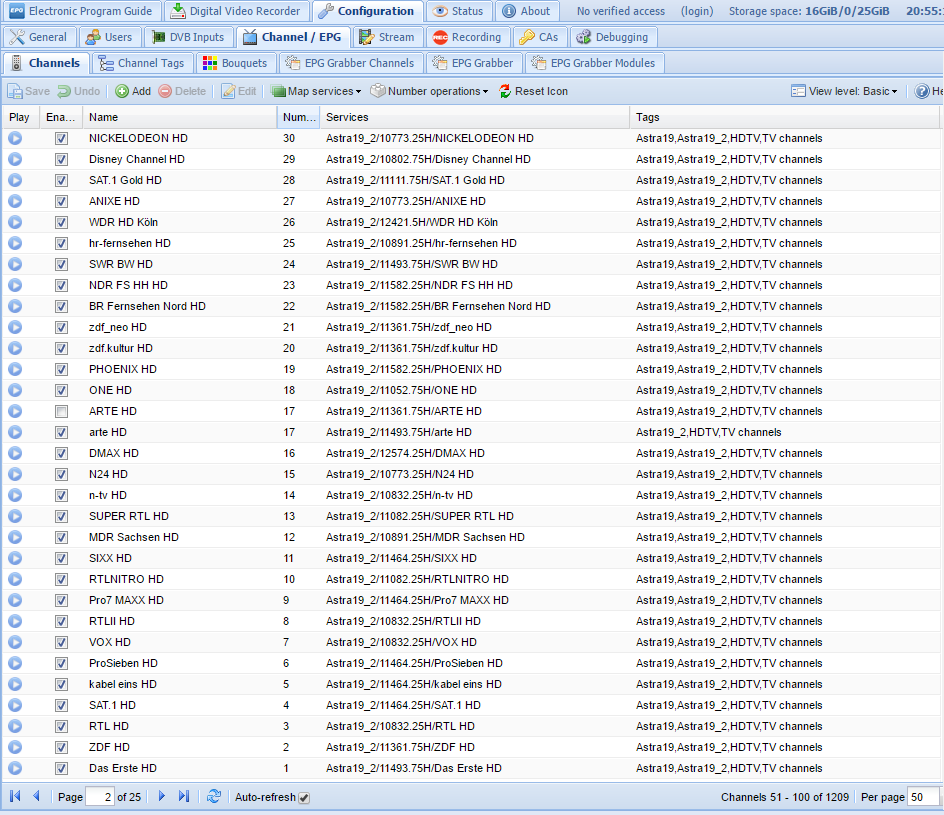Play the ANIXE HD channel
Image resolution: width=944 pixels, height=815 pixels.
15,202
